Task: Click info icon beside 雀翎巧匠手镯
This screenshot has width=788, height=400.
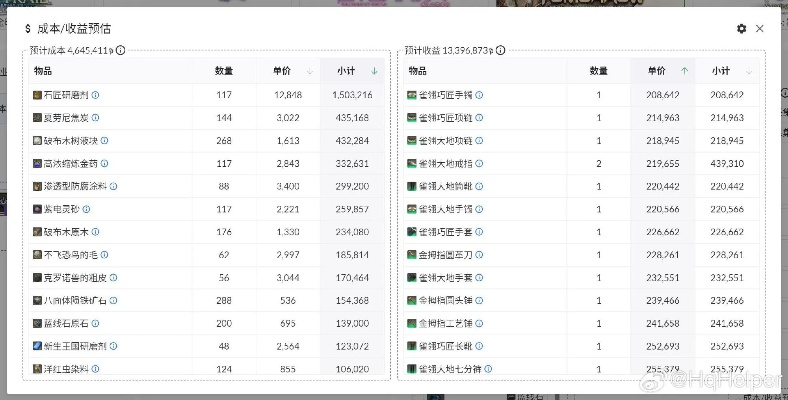Action: (480, 95)
